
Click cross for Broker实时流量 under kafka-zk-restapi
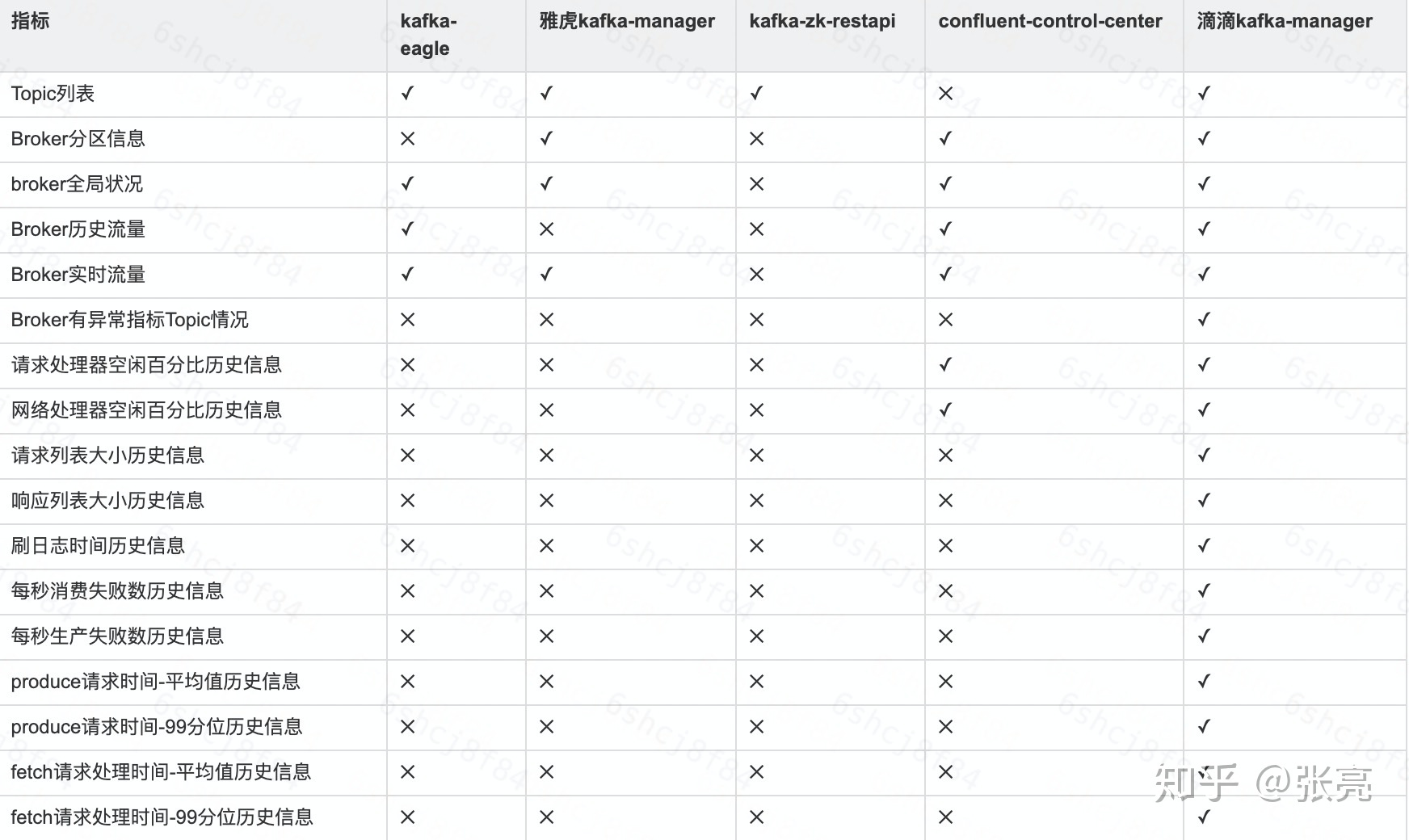756,275
